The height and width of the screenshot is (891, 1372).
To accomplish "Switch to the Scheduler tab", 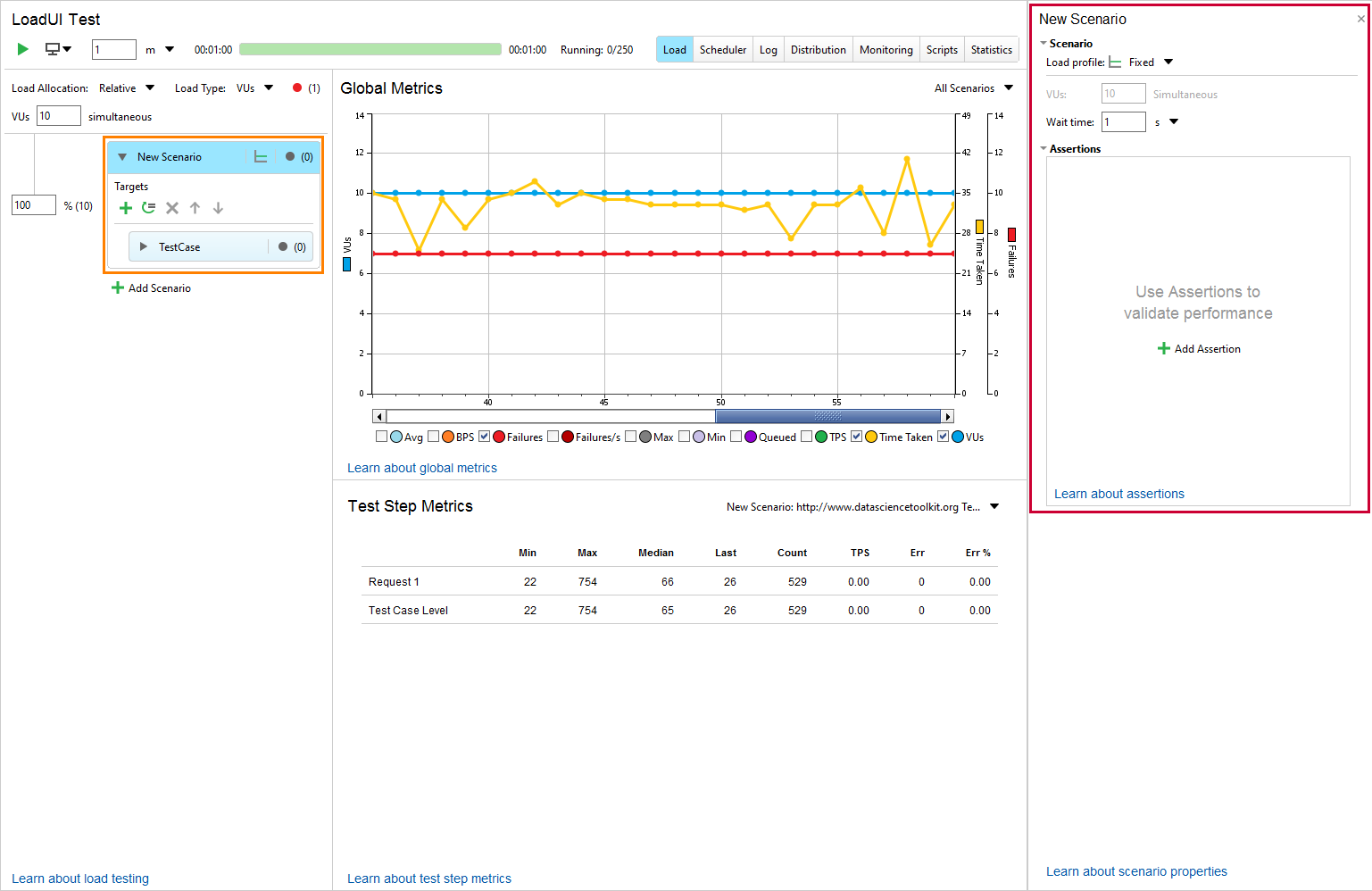I will 723,50.
